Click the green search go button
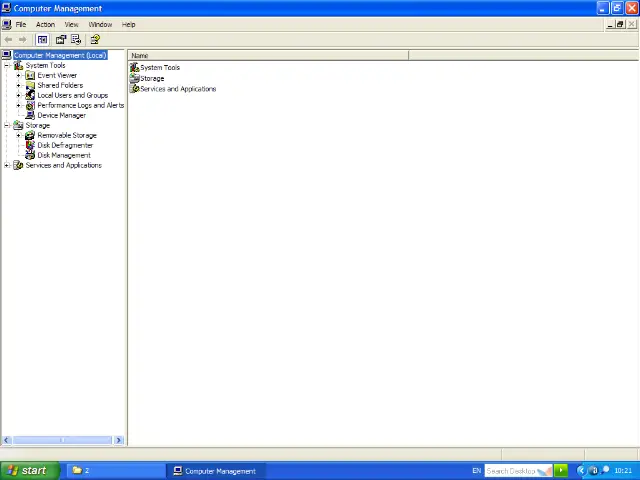The image size is (640, 480). click(x=561, y=471)
